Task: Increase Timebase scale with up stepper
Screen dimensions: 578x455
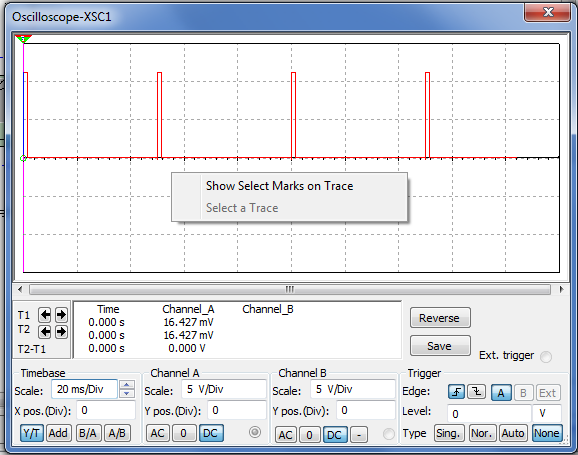Action: click(x=126, y=385)
